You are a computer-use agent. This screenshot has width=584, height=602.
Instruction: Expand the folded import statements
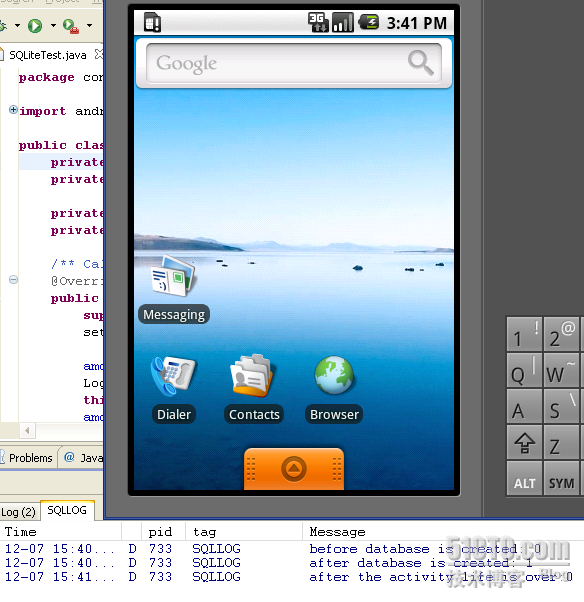13,110
